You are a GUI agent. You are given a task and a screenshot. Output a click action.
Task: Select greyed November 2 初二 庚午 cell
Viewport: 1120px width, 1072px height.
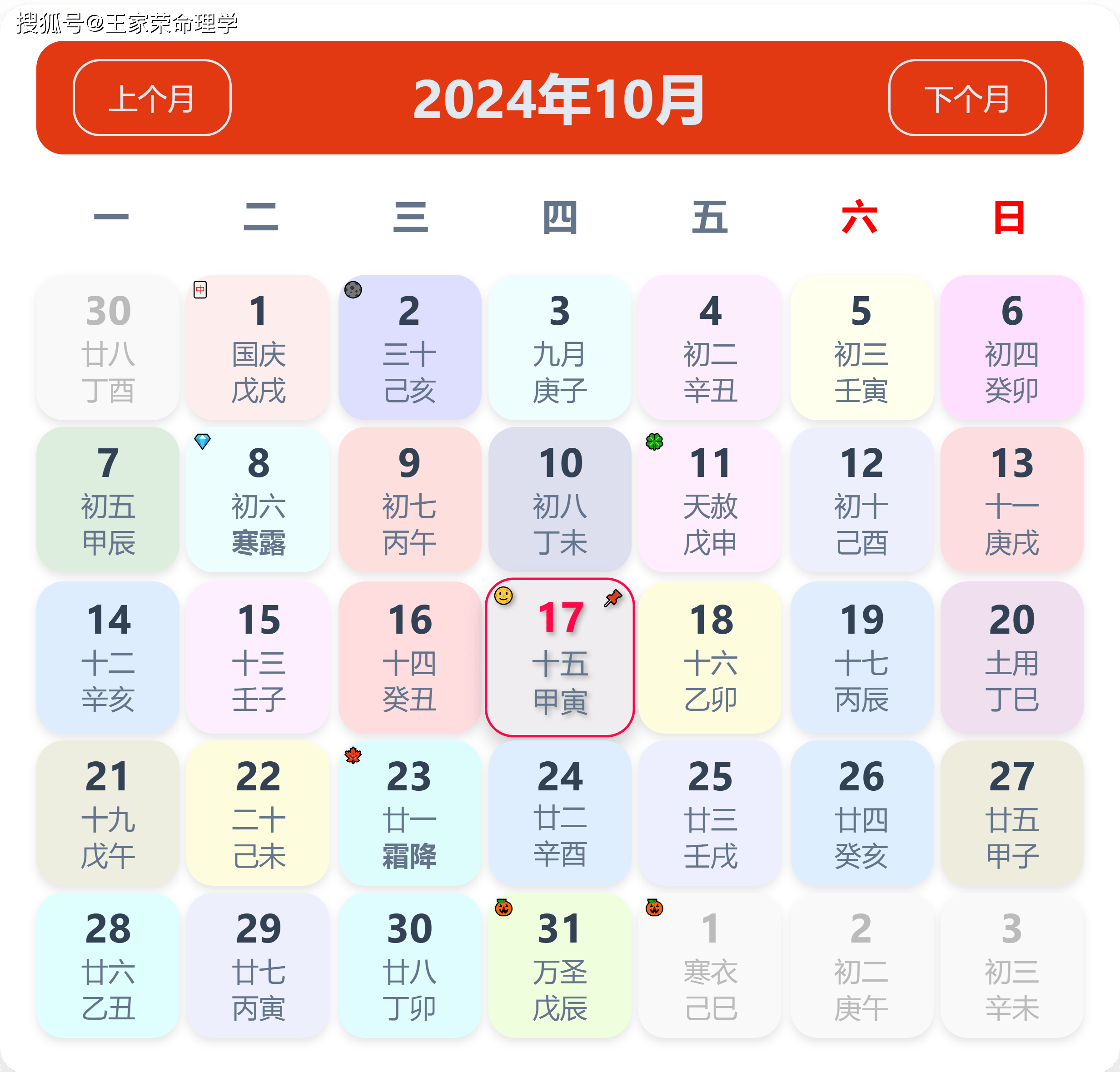click(x=862, y=966)
